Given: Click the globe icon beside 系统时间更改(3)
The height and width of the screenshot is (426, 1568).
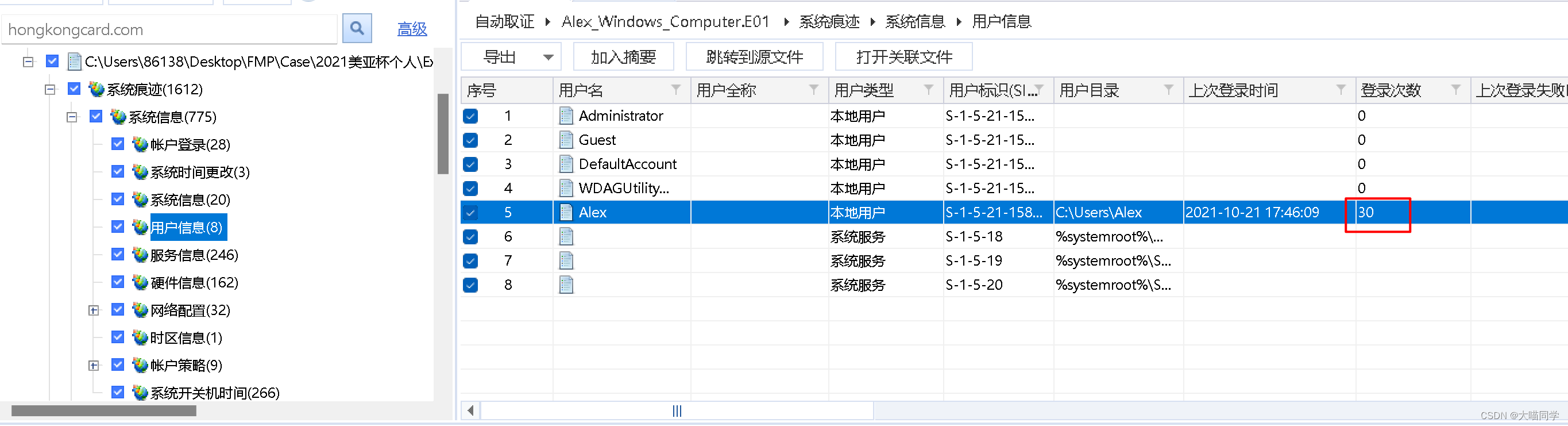Looking at the screenshot, I should [x=140, y=172].
